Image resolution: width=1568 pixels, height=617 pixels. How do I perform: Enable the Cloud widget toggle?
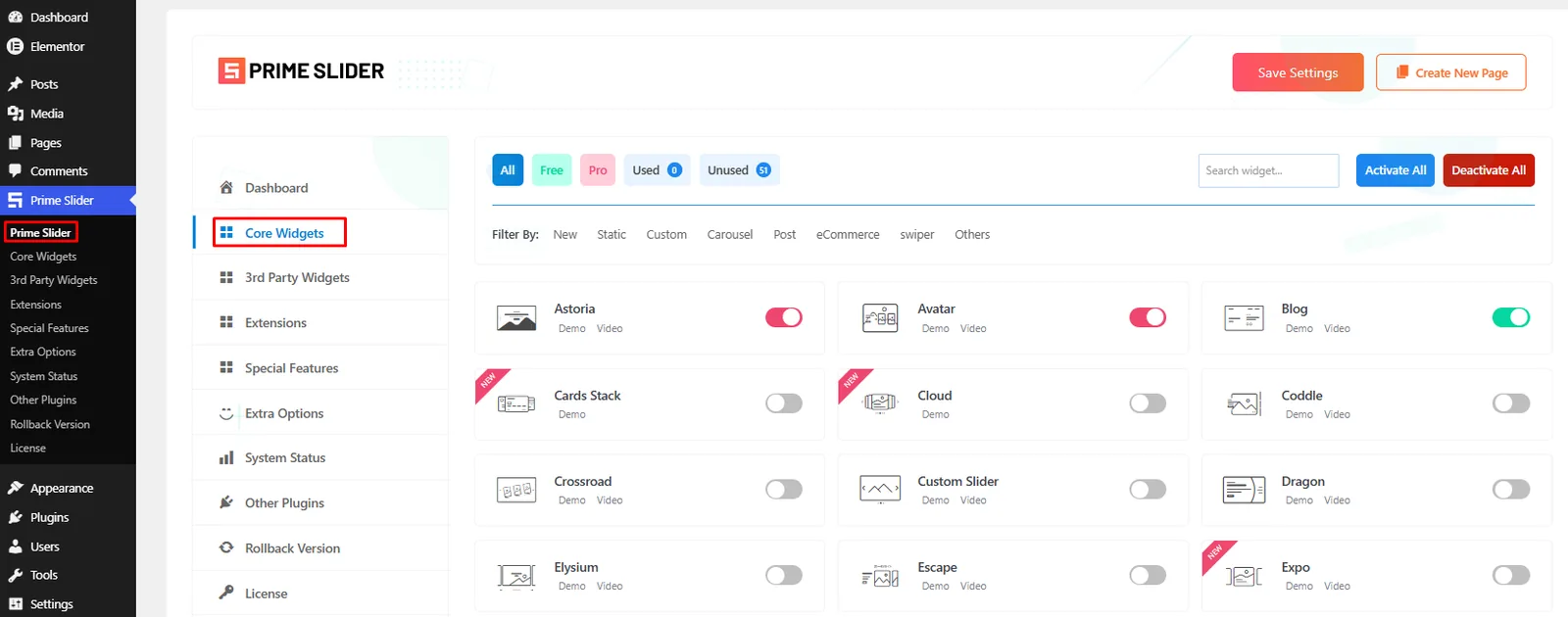tap(1148, 403)
